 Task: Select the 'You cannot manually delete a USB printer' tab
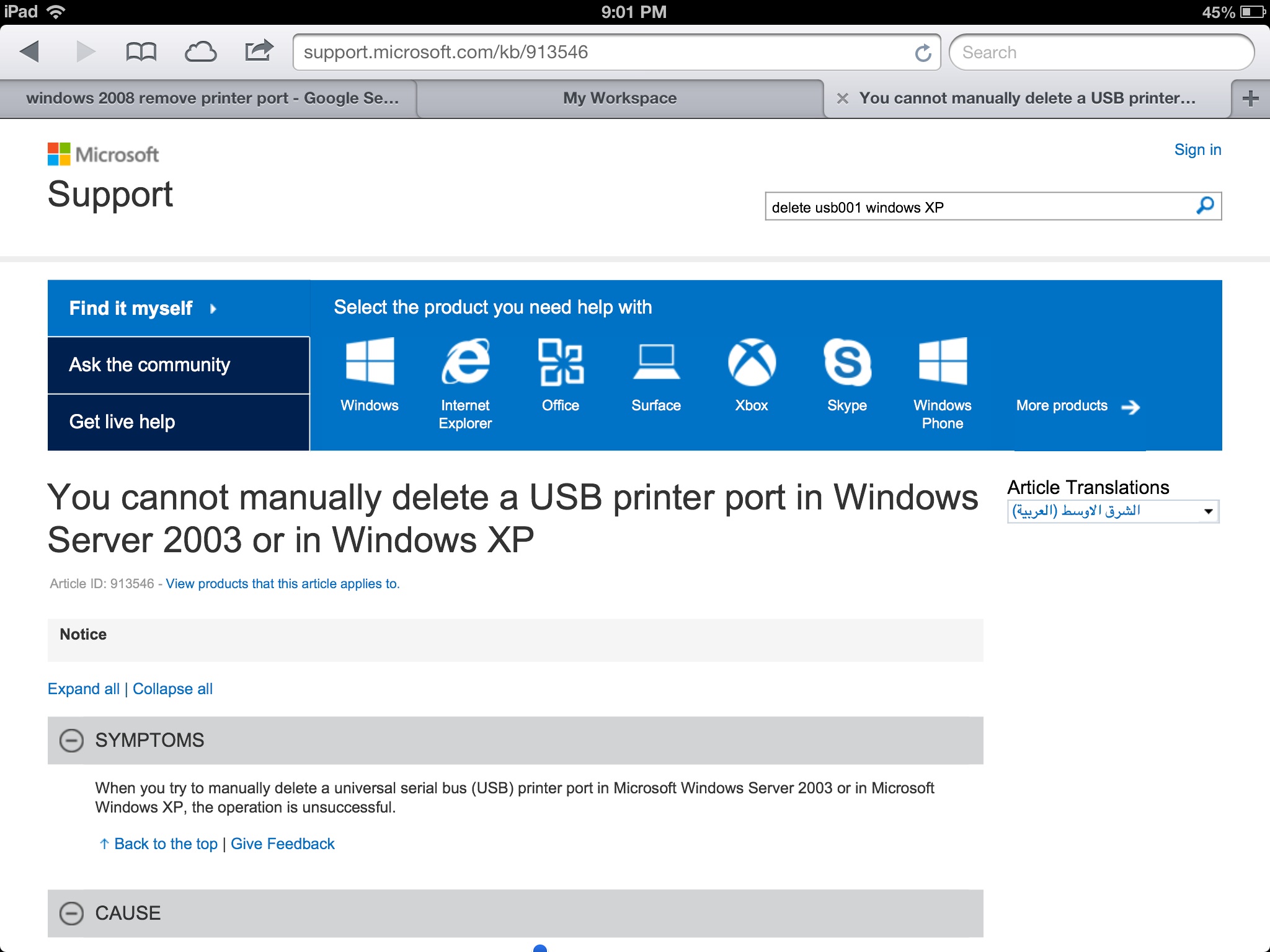tap(1028, 98)
